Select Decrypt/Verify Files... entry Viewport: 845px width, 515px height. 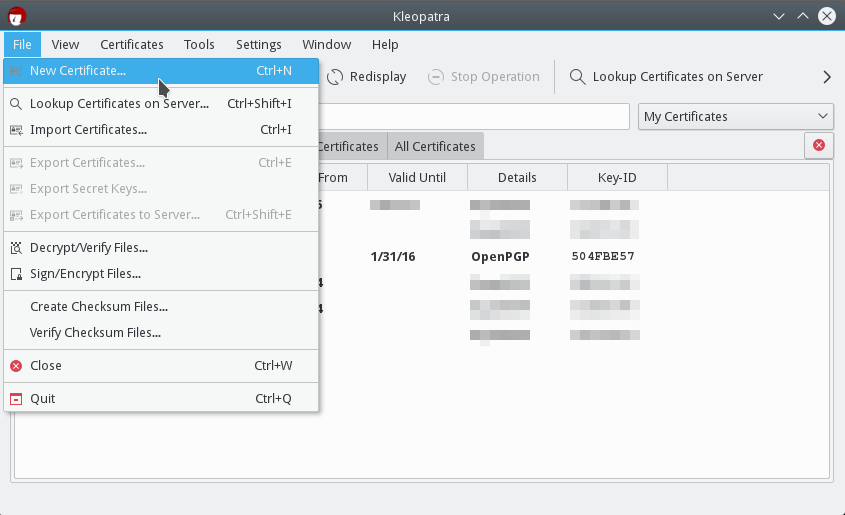[161, 248]
